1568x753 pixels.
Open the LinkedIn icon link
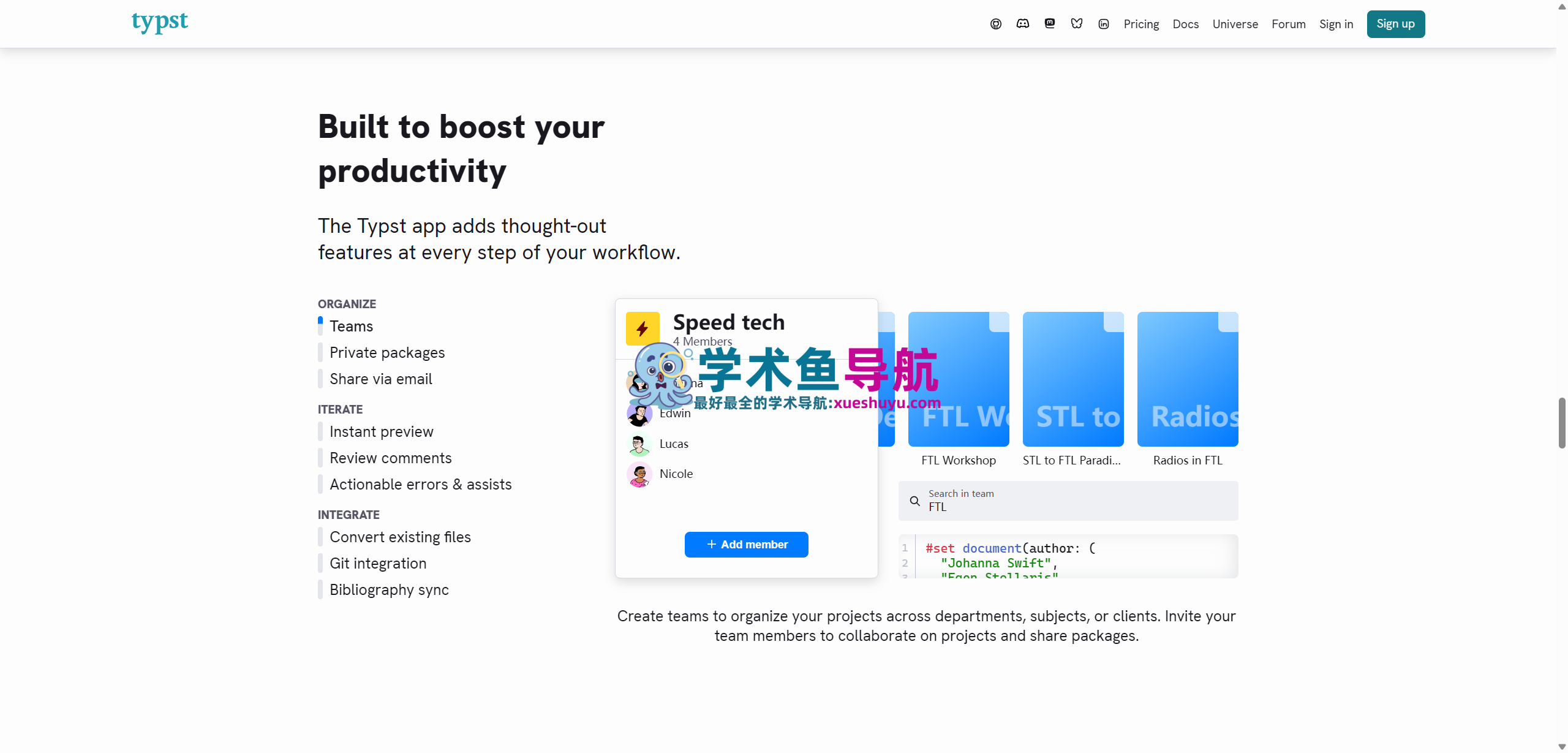(x=1104, y=24)
